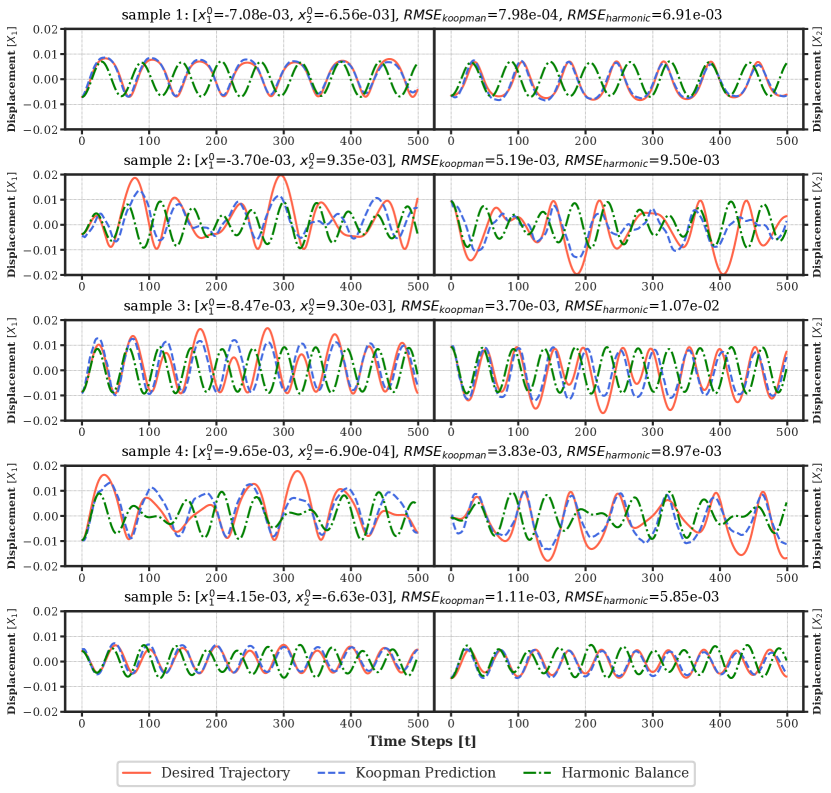Select the Desired Trajectory legend label
831x793 pixels.
pos(225,773)
